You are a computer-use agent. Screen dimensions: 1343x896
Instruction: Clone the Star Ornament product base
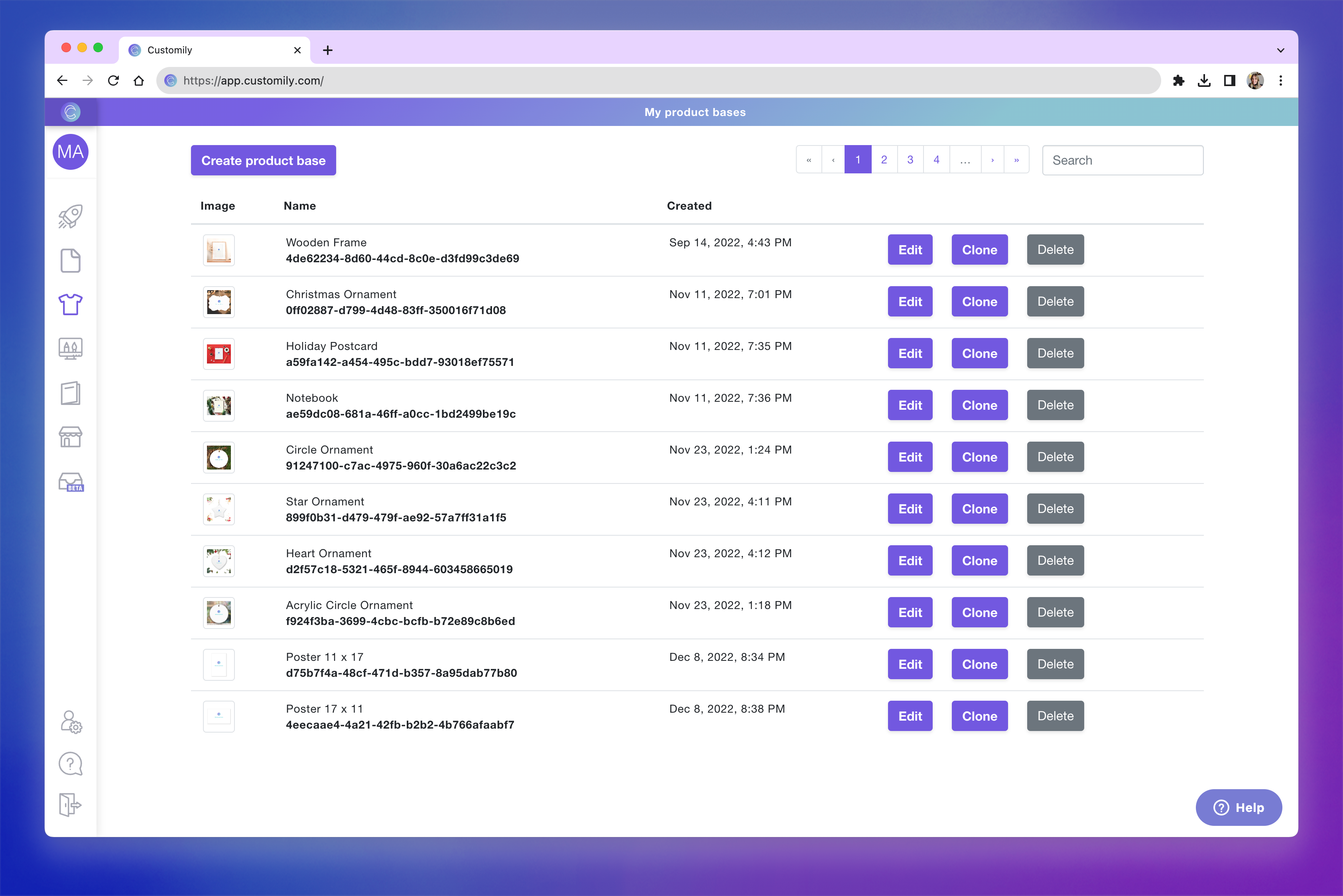tap(979, 509)
